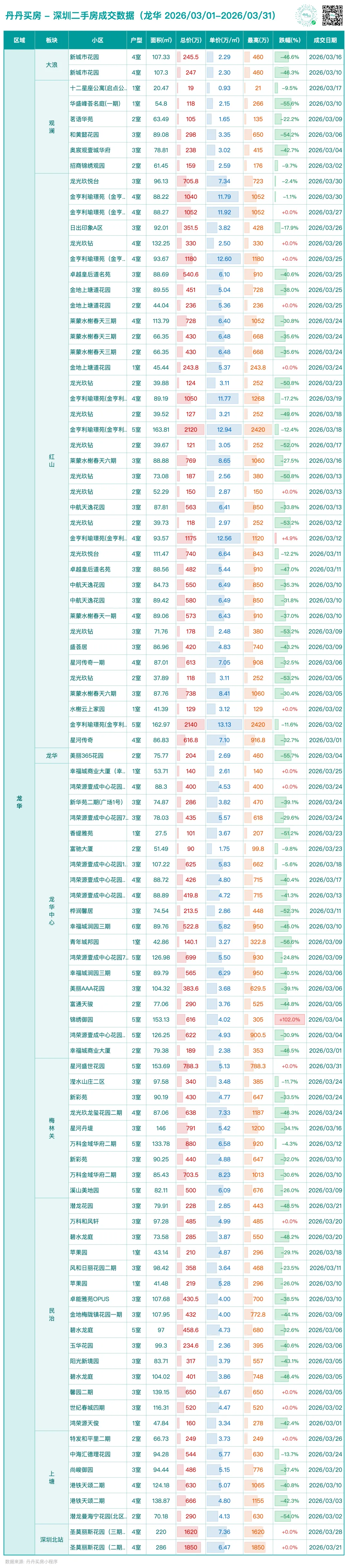Click community name 新华苑二期(广场1号)
The width and height of the screenshot is (348, 1568).
96,802
